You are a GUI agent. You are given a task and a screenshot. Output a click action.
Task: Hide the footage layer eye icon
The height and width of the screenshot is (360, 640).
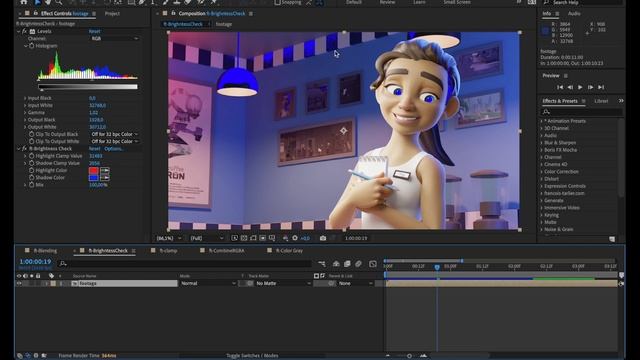coord(19,283)
